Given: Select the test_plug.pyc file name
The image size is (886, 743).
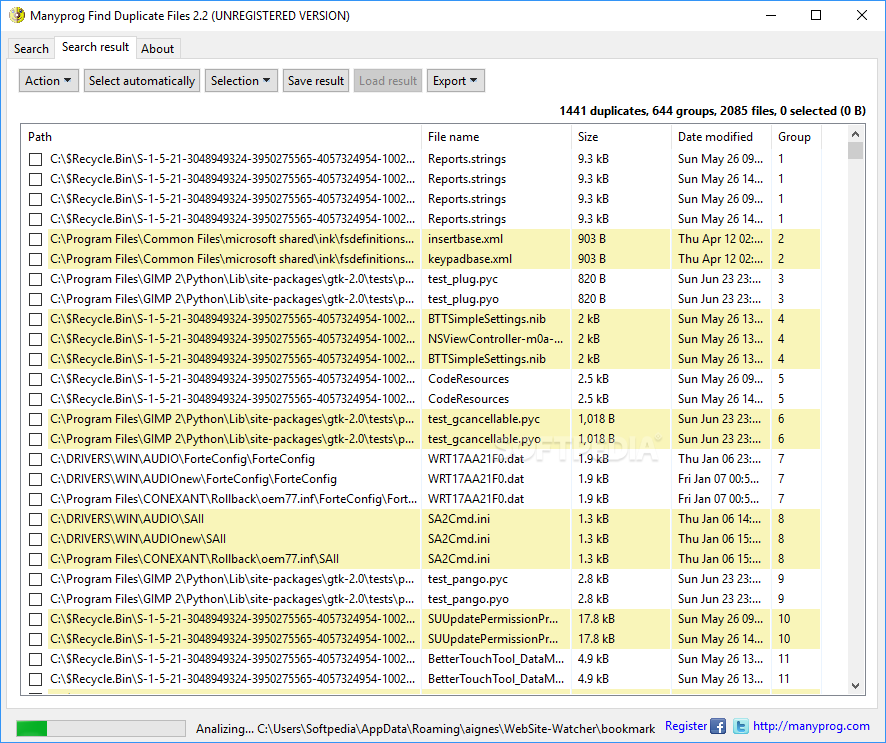Looking at the screenshot, I should pyautogui.click(x=463, y=279).
